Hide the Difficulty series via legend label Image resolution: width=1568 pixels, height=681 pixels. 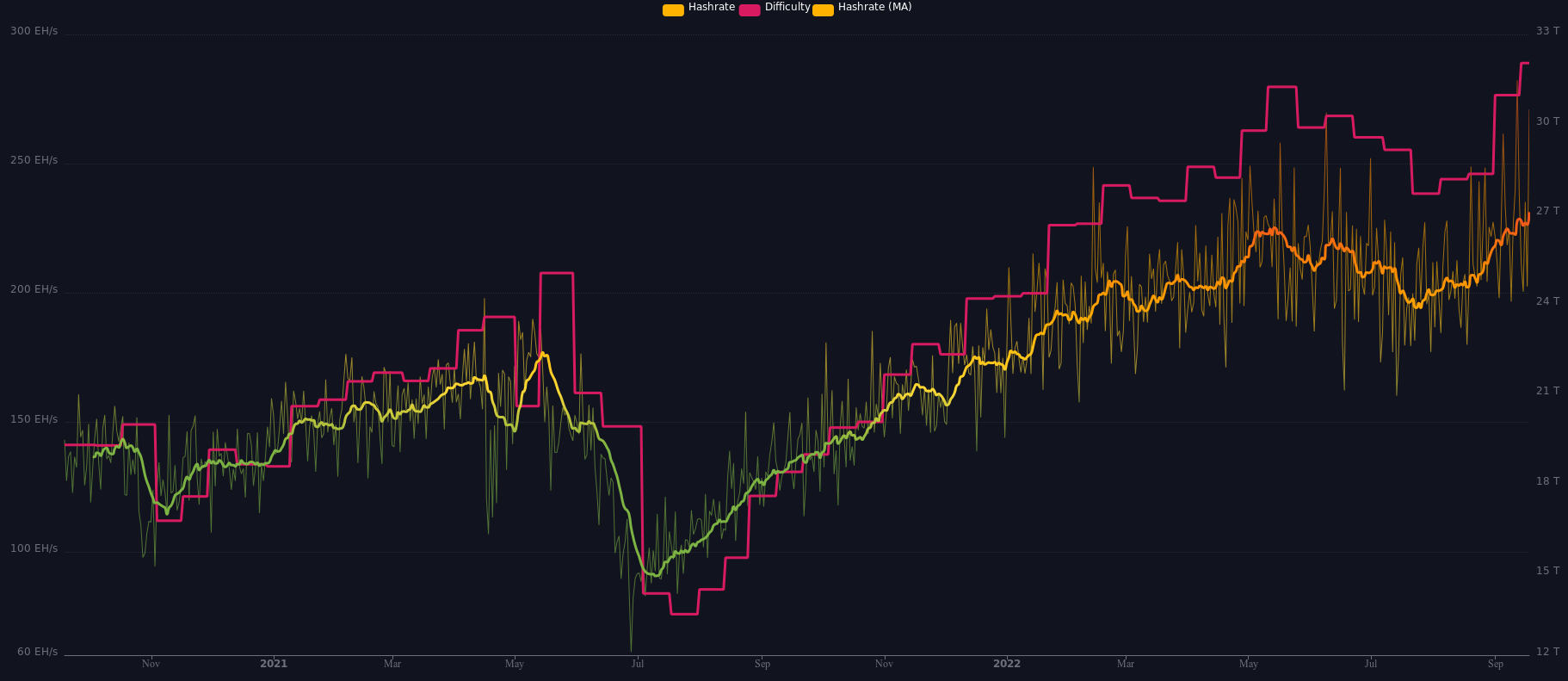click(787, 7)
